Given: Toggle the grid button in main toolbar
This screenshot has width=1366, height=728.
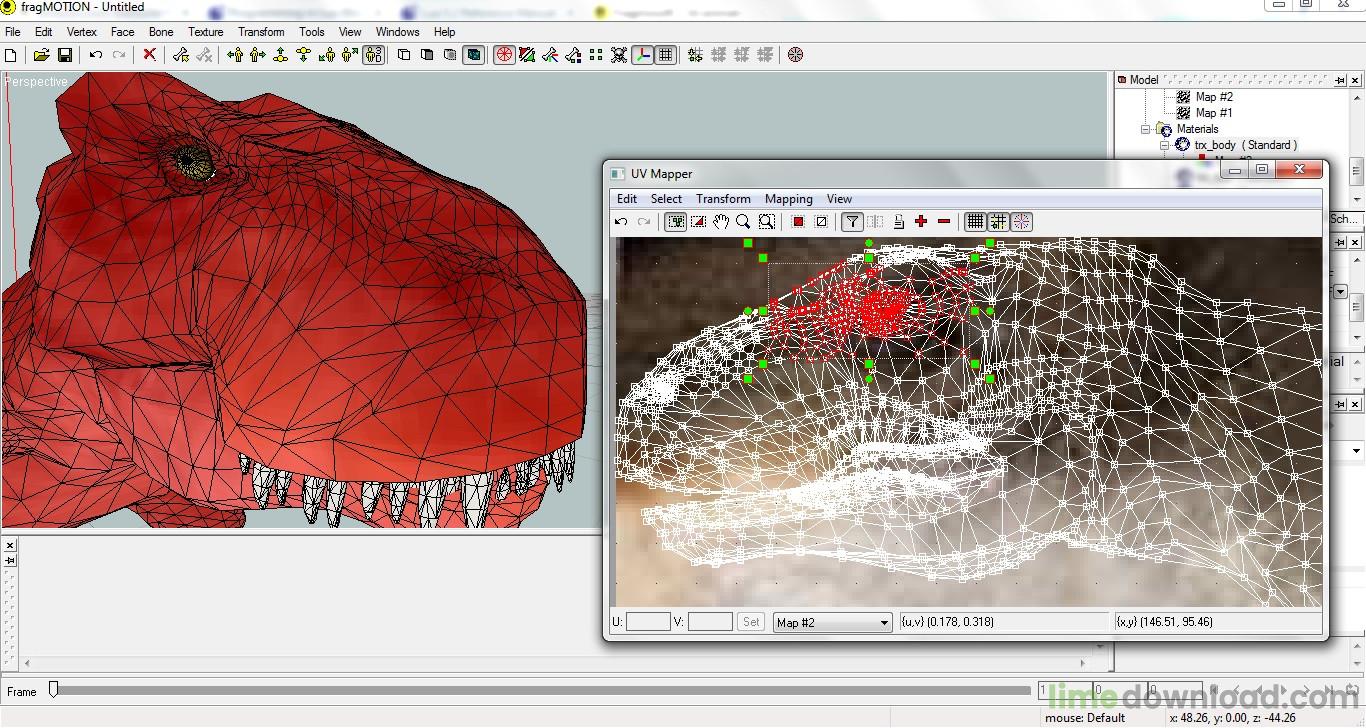Looking at the screenshot, I should (x=666, y=55).
